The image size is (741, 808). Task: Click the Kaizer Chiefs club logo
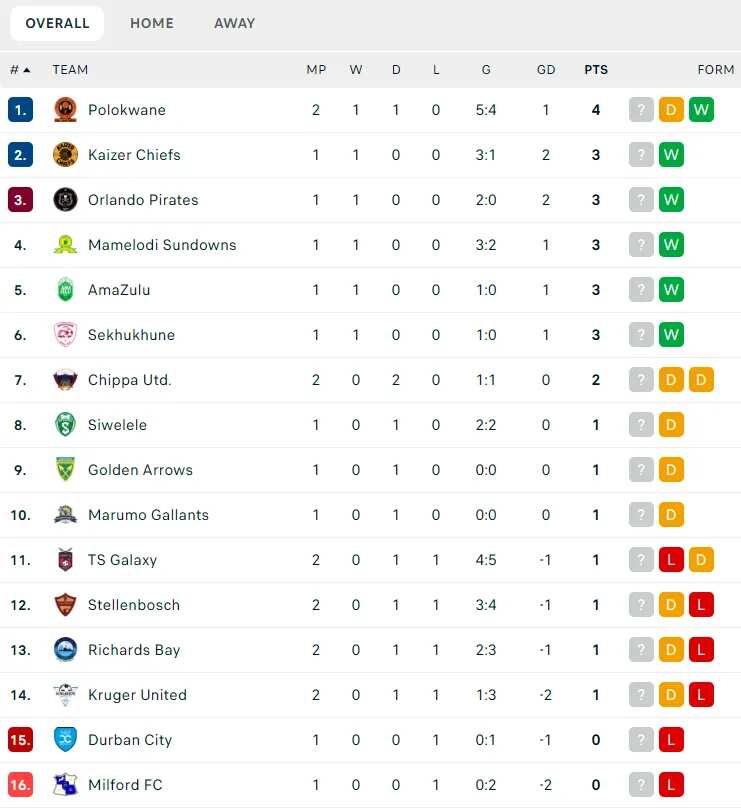click(65, 155)
